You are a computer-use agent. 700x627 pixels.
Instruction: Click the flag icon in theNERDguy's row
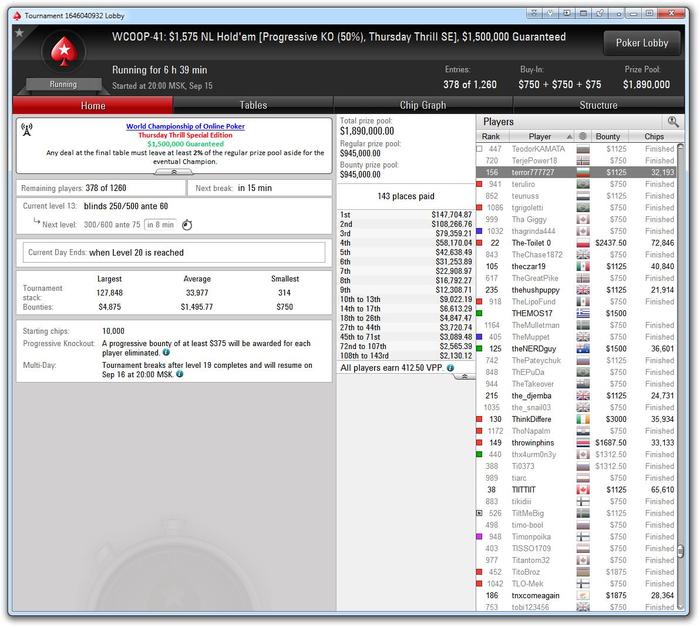point(583,349)
